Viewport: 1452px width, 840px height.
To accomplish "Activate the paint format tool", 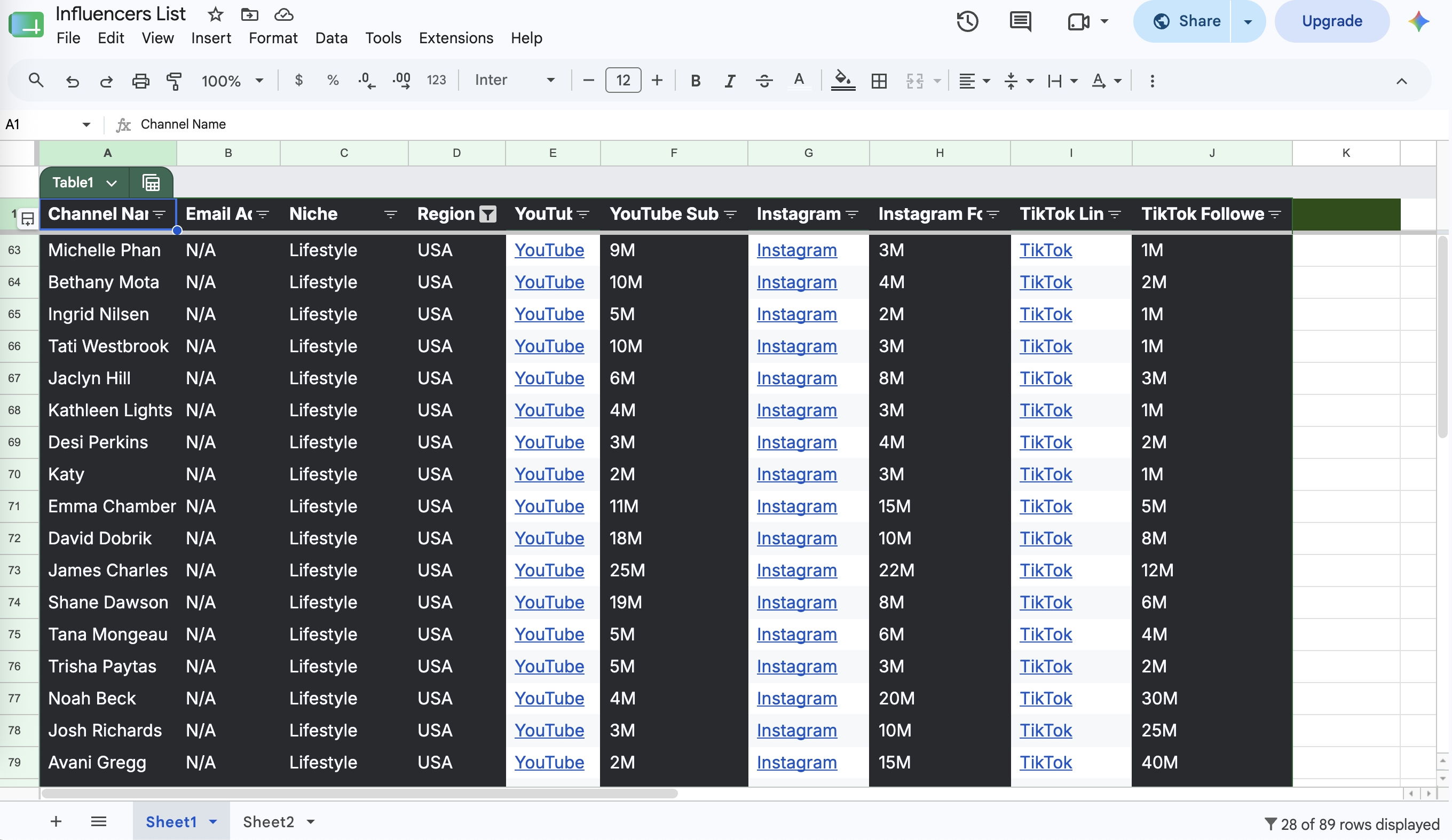I will coord(174,81).
